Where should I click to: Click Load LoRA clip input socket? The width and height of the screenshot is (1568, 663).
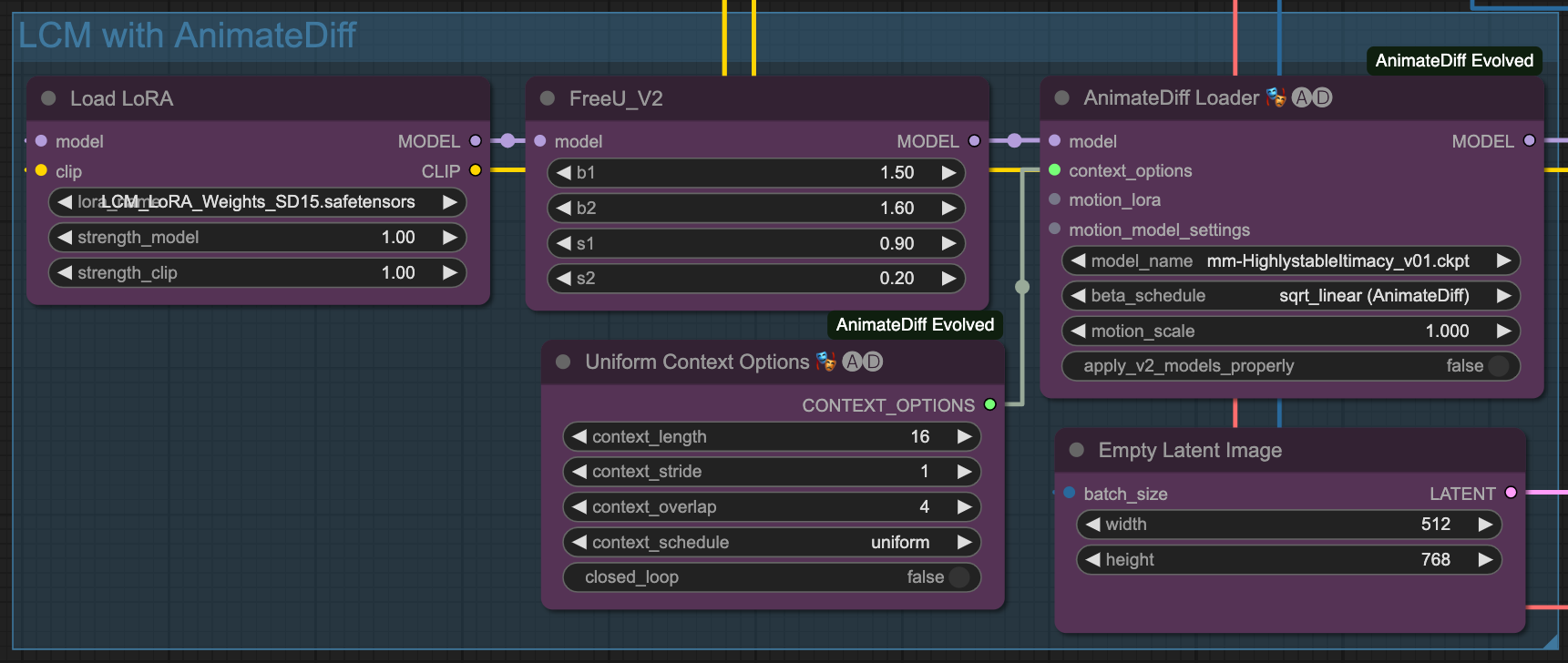coord(41,170)
